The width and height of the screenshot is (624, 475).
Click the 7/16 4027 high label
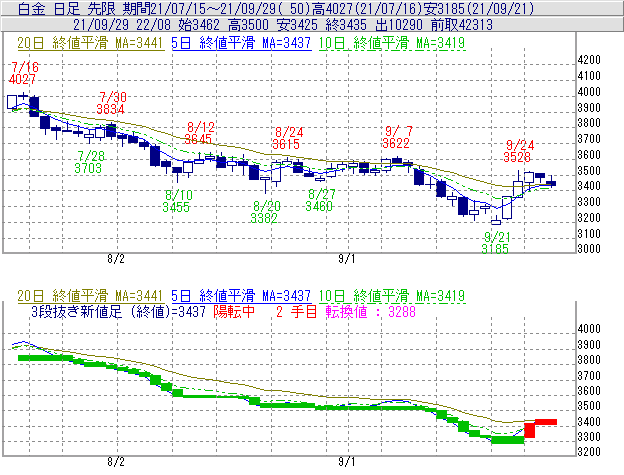23,73
